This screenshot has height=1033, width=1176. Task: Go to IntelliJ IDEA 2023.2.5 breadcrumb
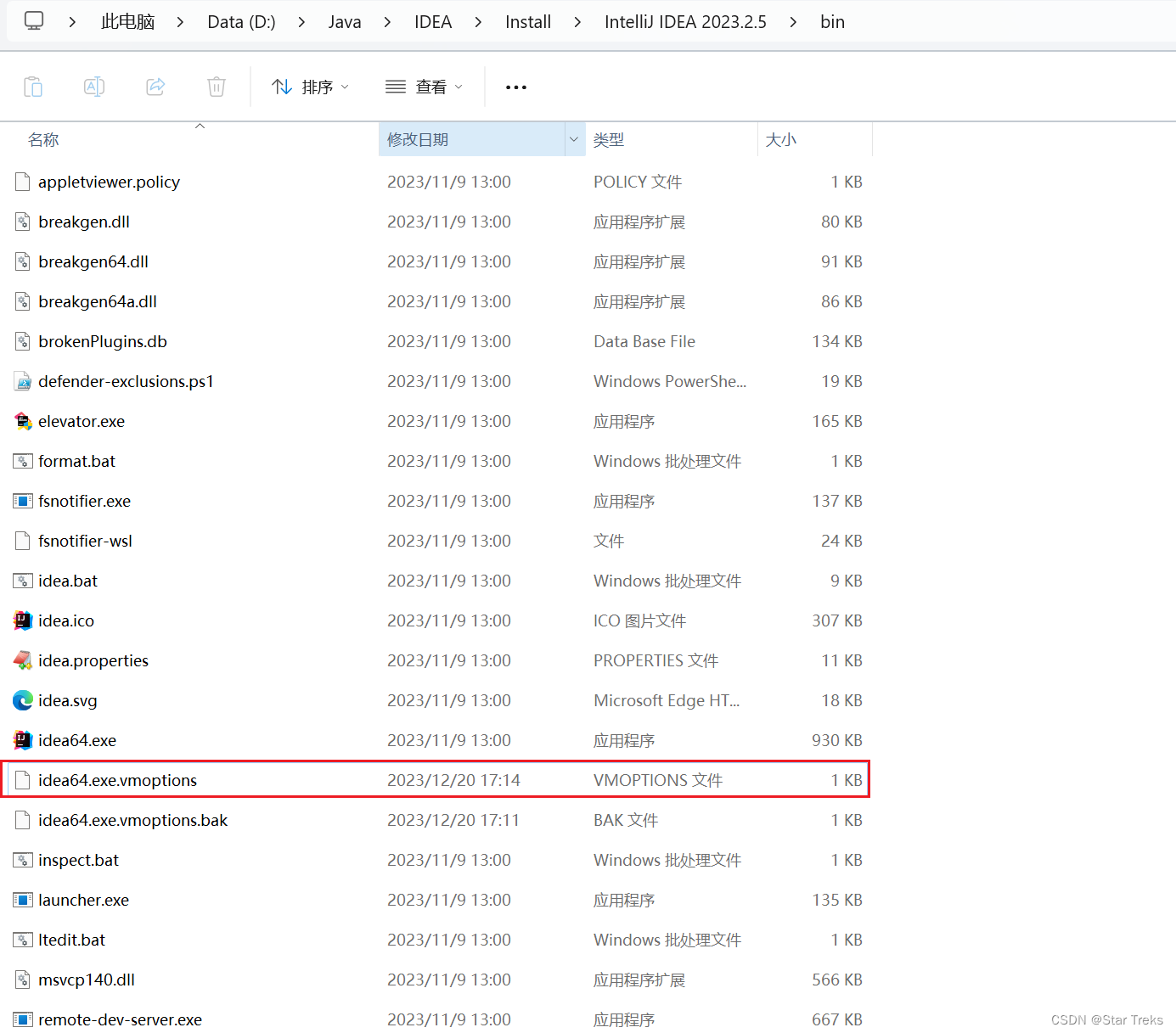tap(685, 21)
